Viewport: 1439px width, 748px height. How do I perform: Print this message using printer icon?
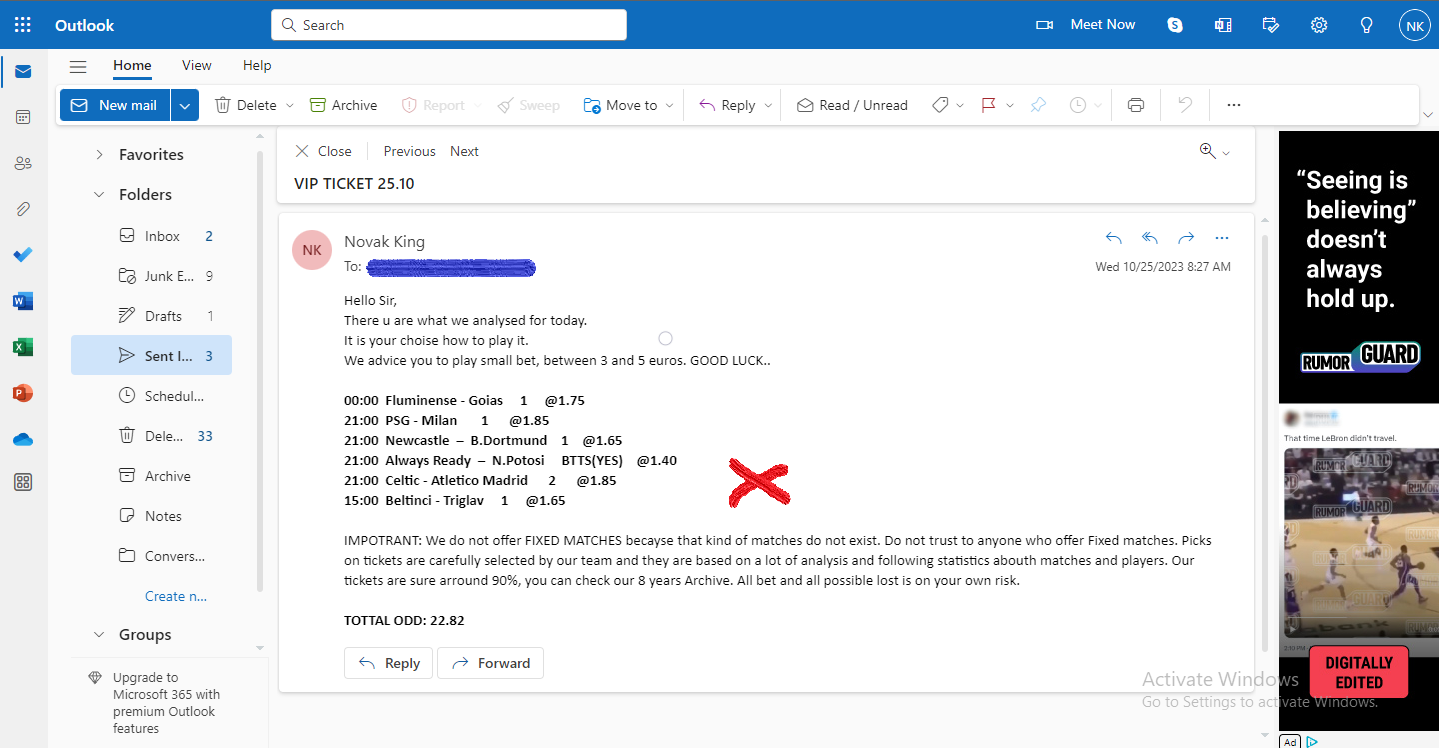[1135, 105]
